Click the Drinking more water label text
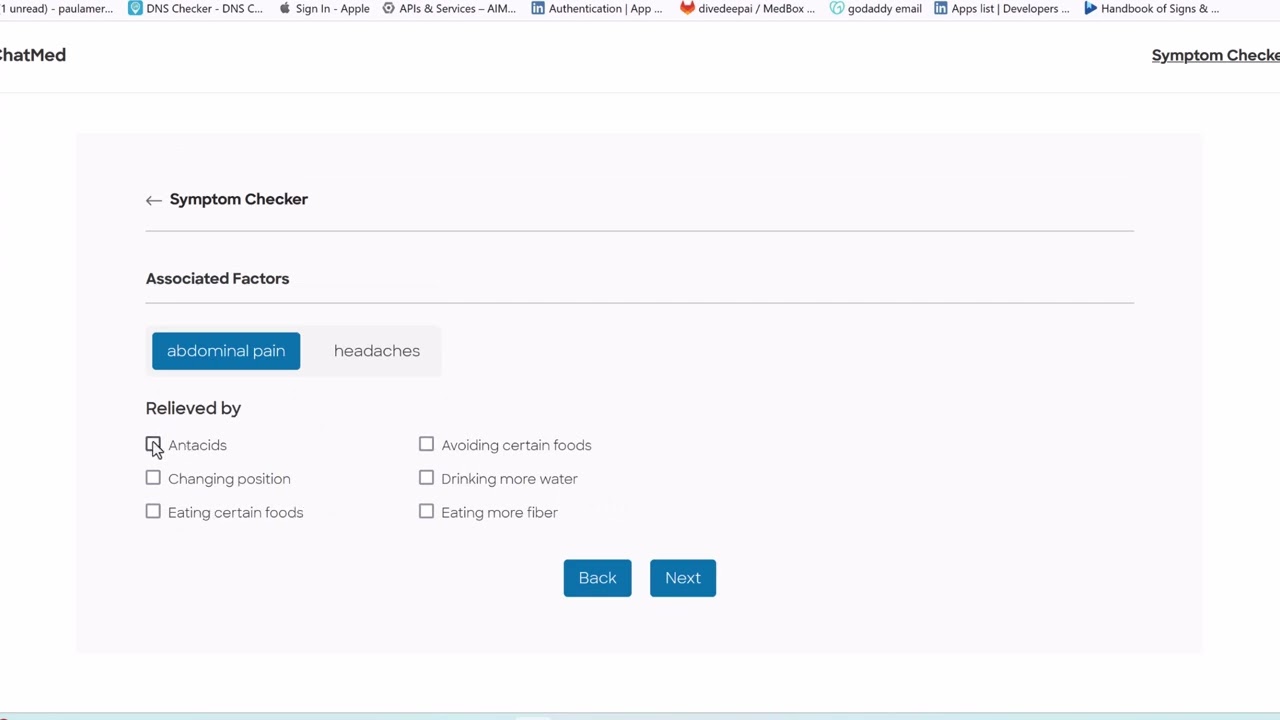The image size is (1280, 720). pyautogui.click(x=509, y=479)
